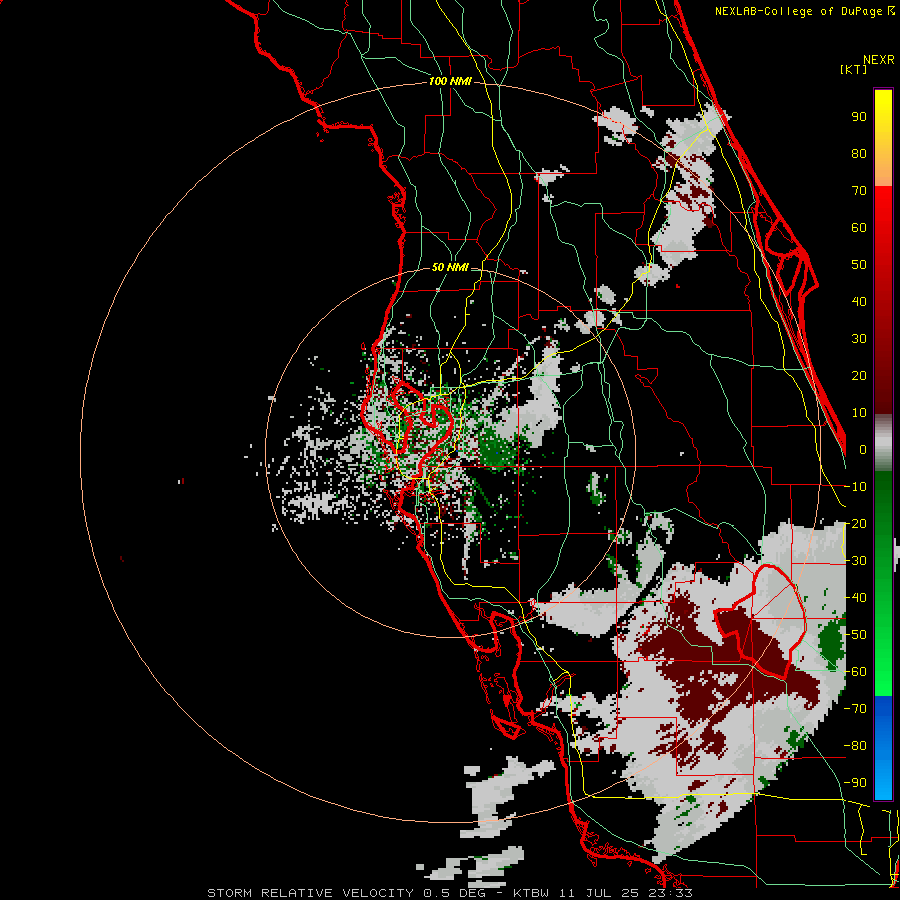Screen dimensions: 900x900
Task: Click the 100 NMI range ring label
Action: [x=450, y=82]
